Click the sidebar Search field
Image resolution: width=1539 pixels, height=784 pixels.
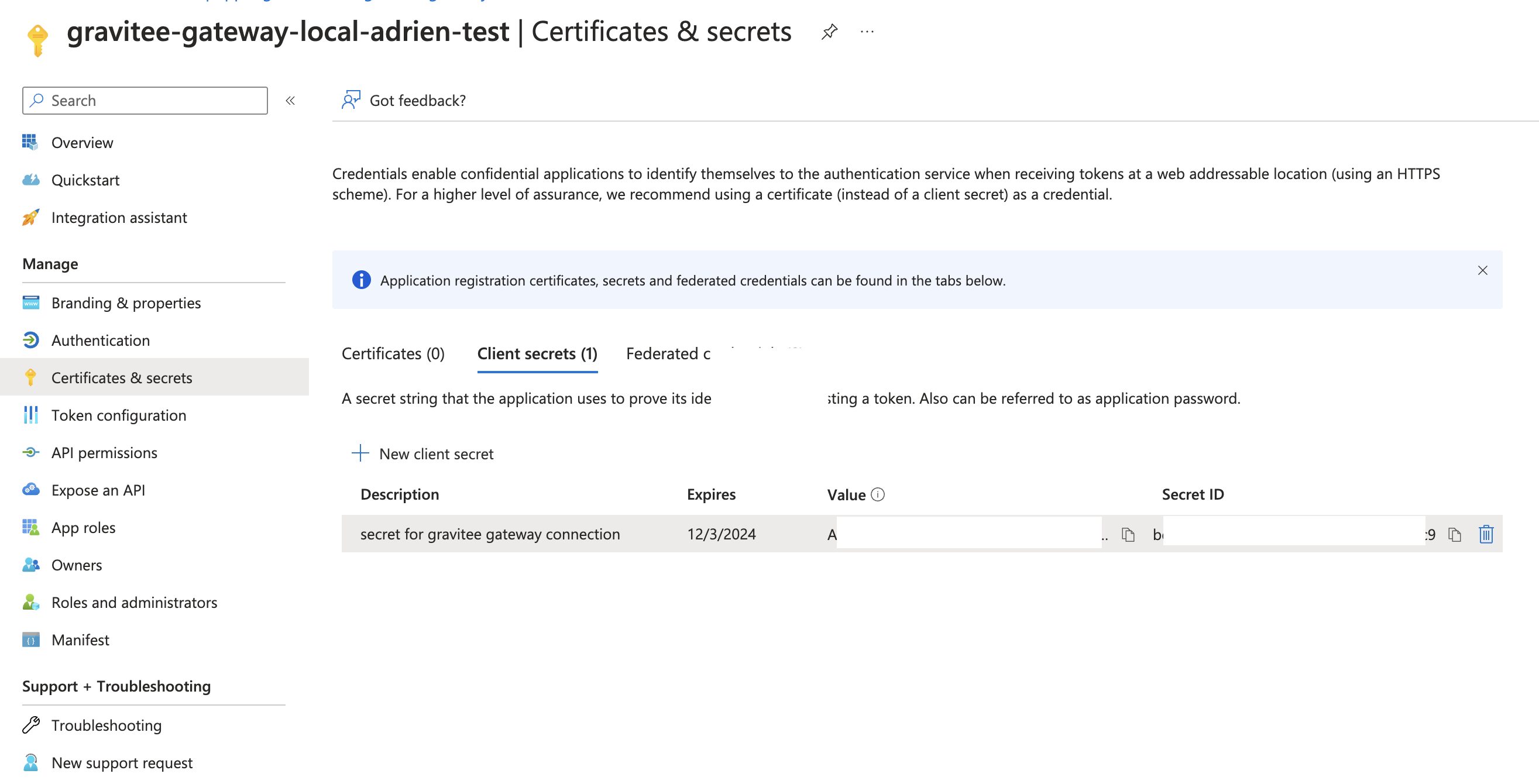pos(145,101)
